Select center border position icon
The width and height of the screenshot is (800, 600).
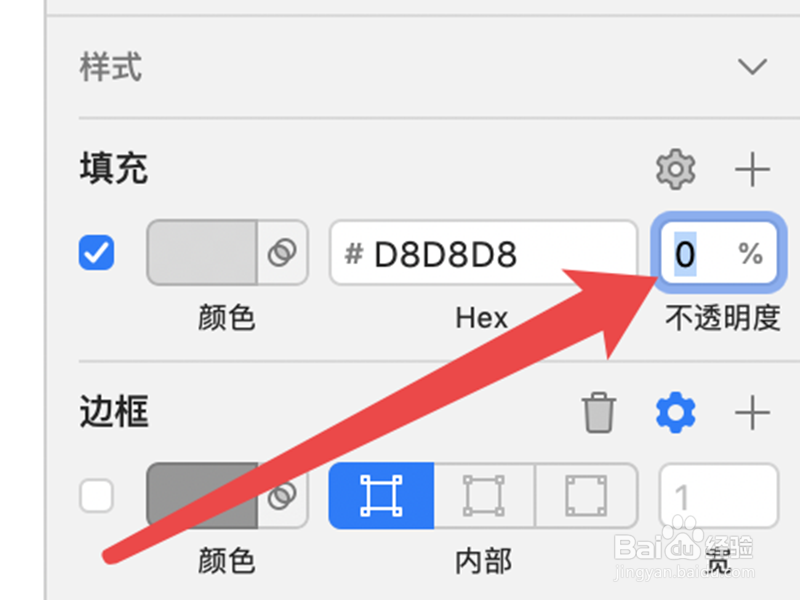tap(484, 496)
